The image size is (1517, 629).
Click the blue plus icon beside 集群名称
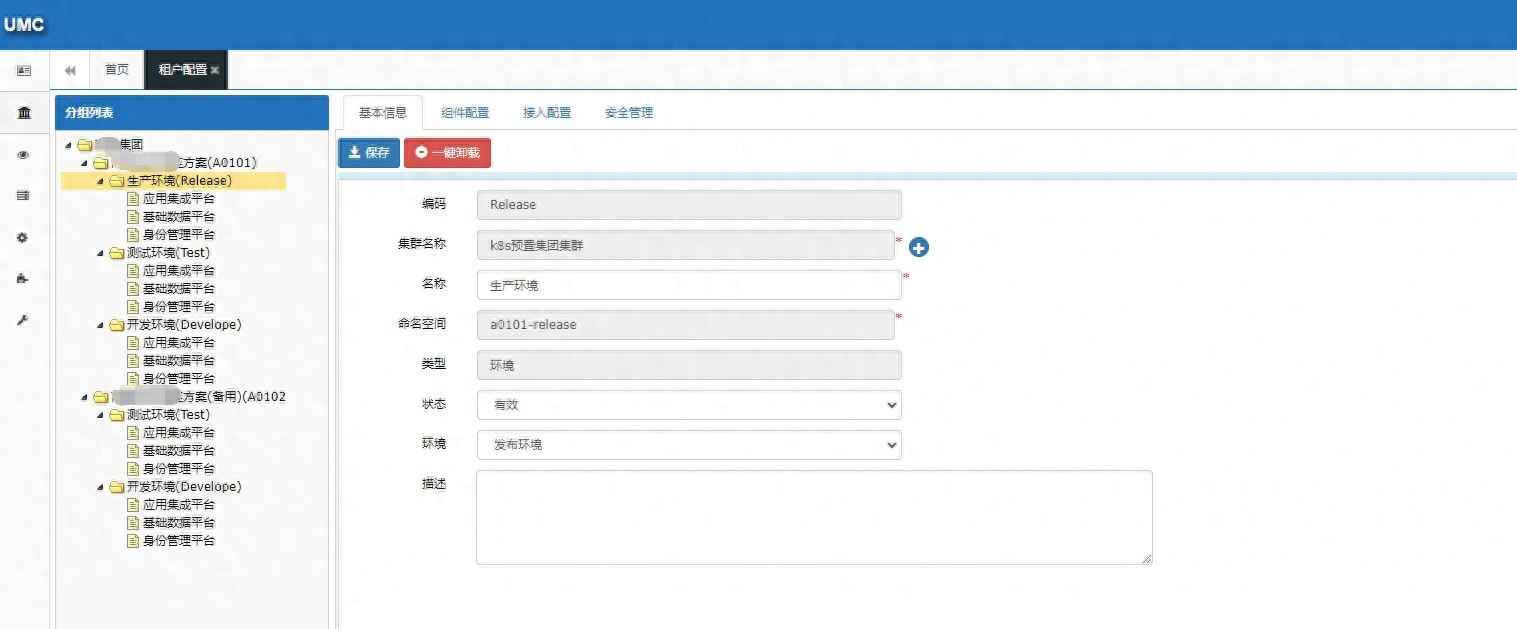[919, 247]
